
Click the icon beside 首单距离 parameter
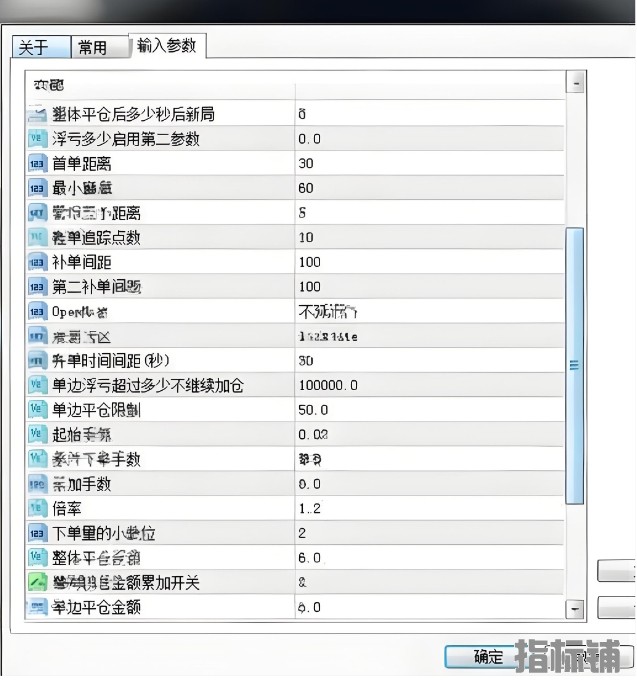pos(38,164)
